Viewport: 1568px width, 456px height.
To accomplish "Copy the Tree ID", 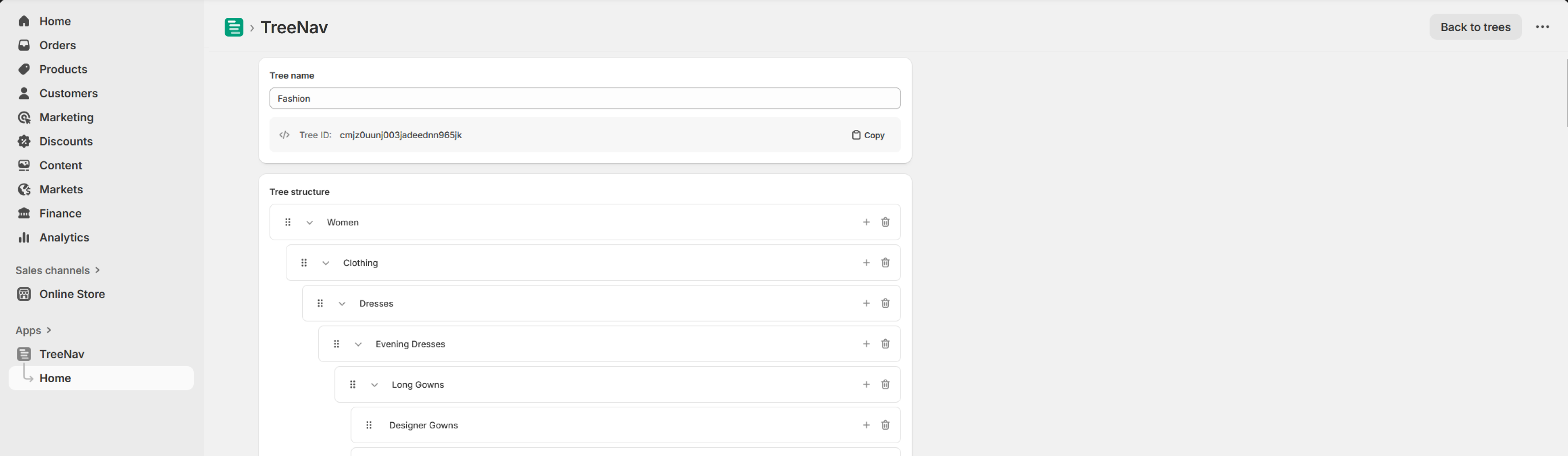I will 867,135.
